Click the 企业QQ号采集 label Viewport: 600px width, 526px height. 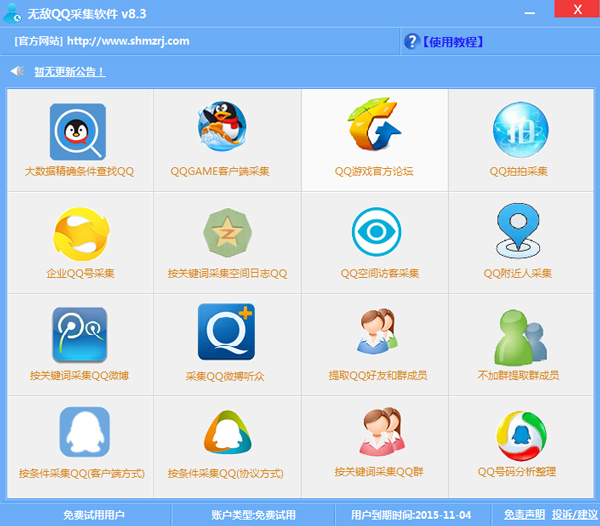click(x=80, y=273)
